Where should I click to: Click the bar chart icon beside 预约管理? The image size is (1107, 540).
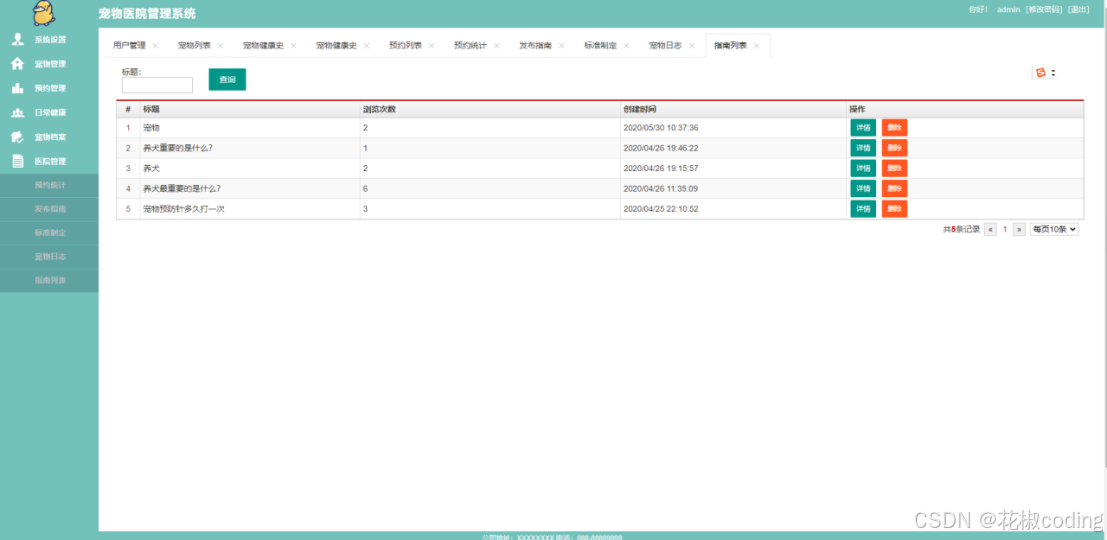point(18,88)
